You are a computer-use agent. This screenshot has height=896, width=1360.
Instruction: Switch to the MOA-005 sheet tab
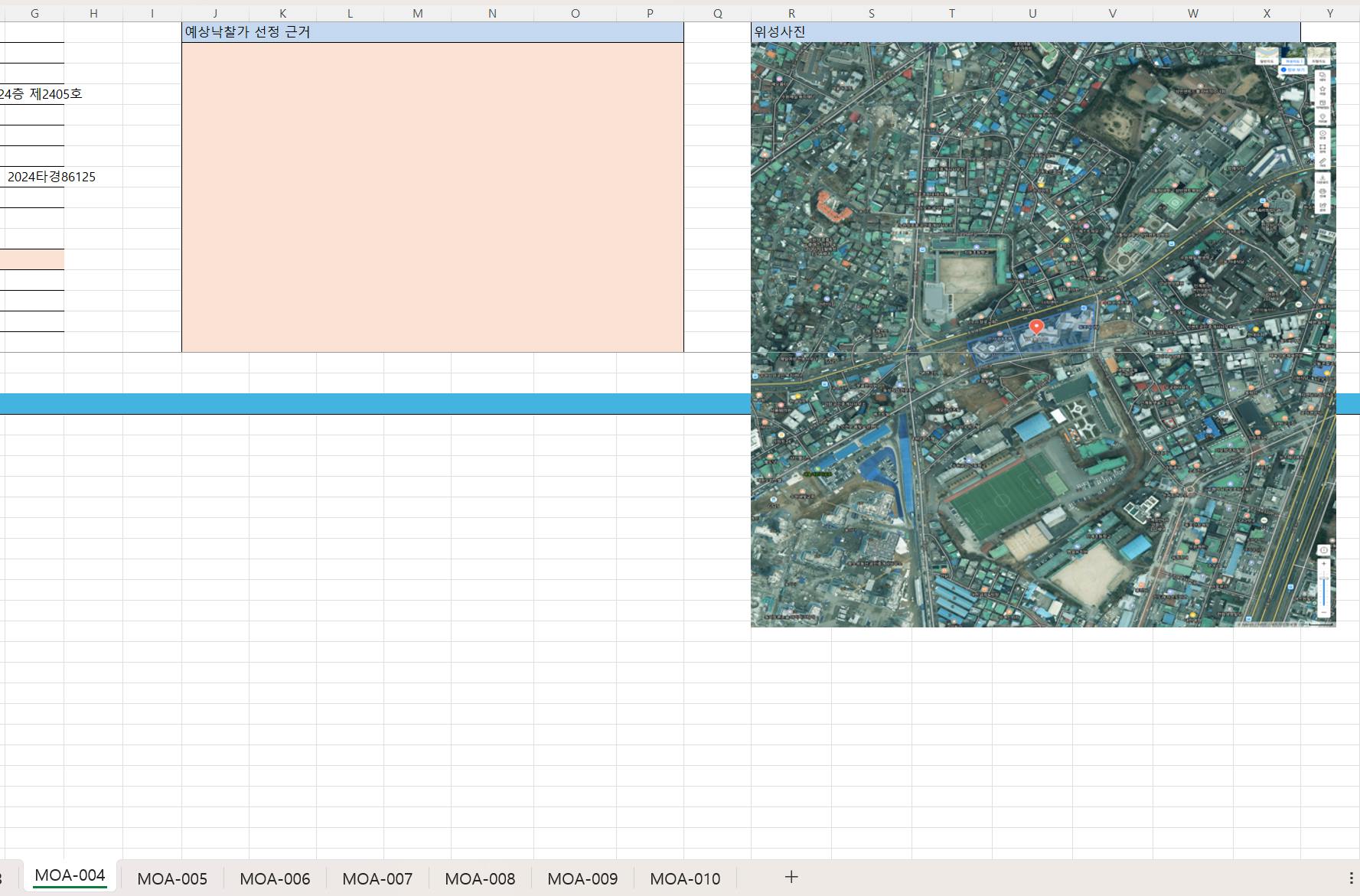click(172, 878)
